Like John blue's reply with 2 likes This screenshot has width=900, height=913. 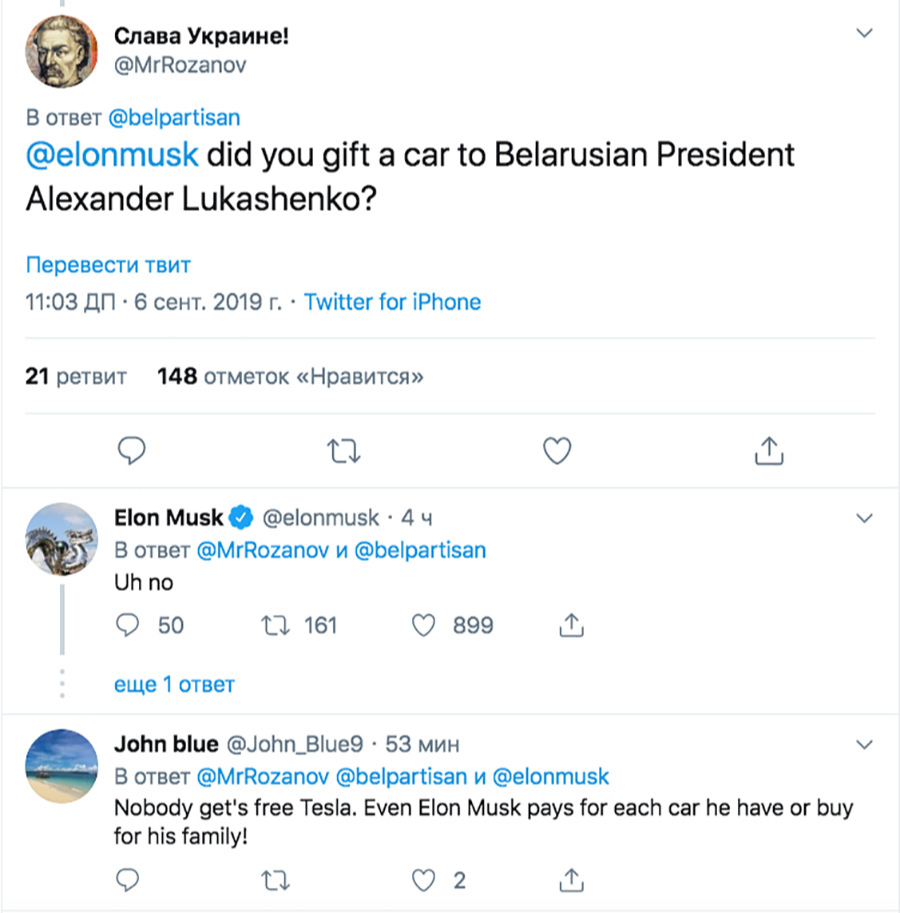coord(423,880)
